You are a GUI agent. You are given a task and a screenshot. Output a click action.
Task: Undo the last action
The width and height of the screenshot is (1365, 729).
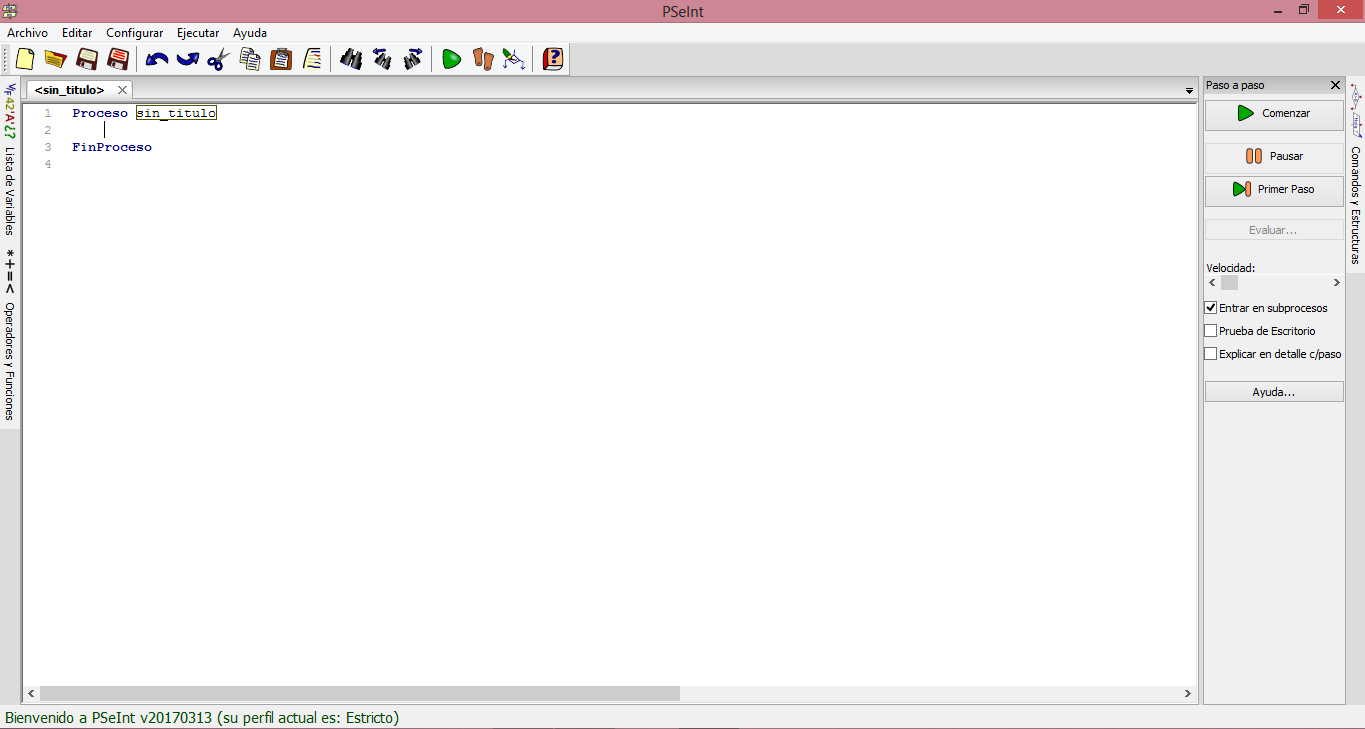click(157, 59)
